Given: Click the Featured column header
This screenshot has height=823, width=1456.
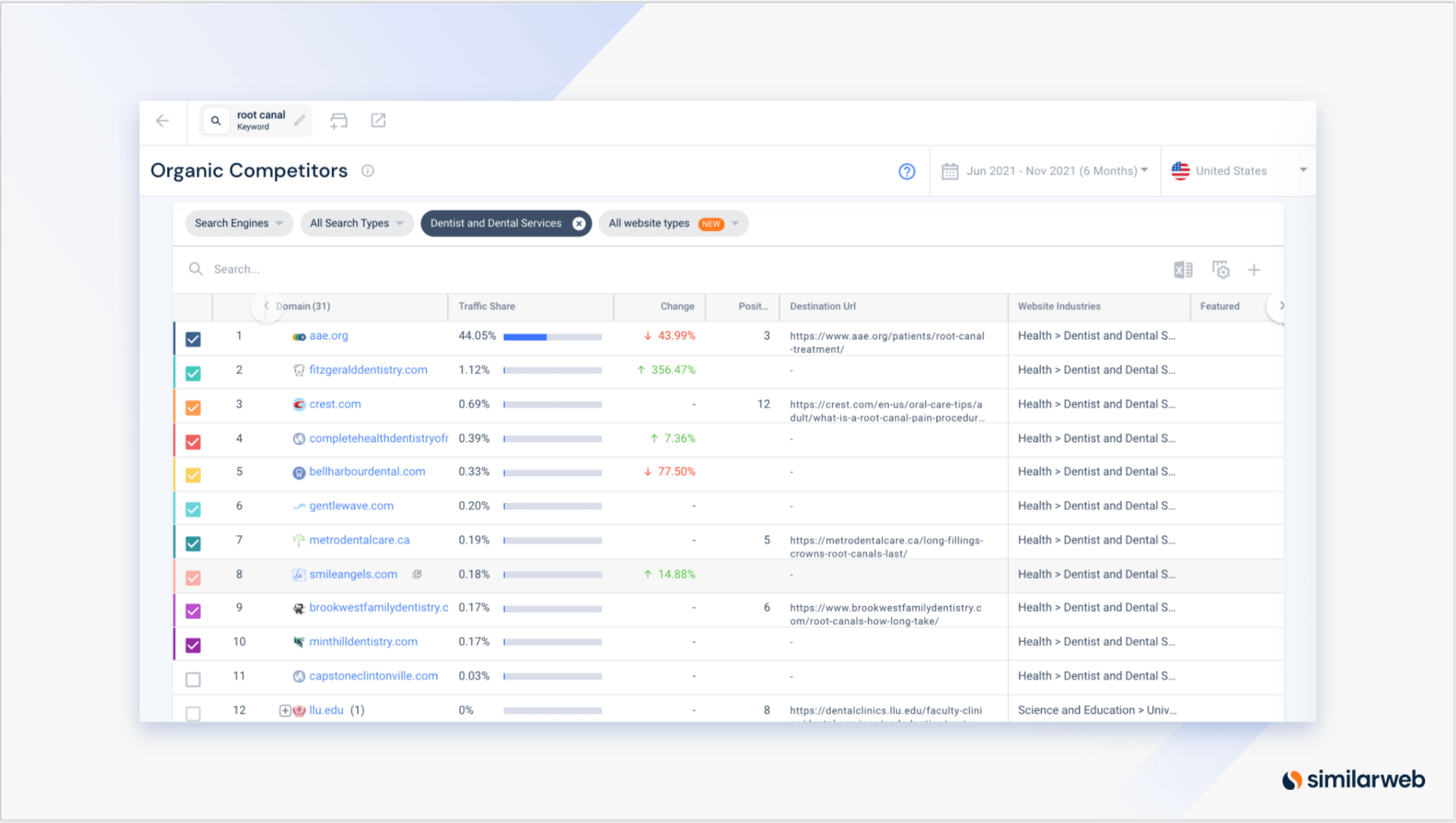Looking at the screenshot, I should pyautogui.click(x=1219, y=307).
